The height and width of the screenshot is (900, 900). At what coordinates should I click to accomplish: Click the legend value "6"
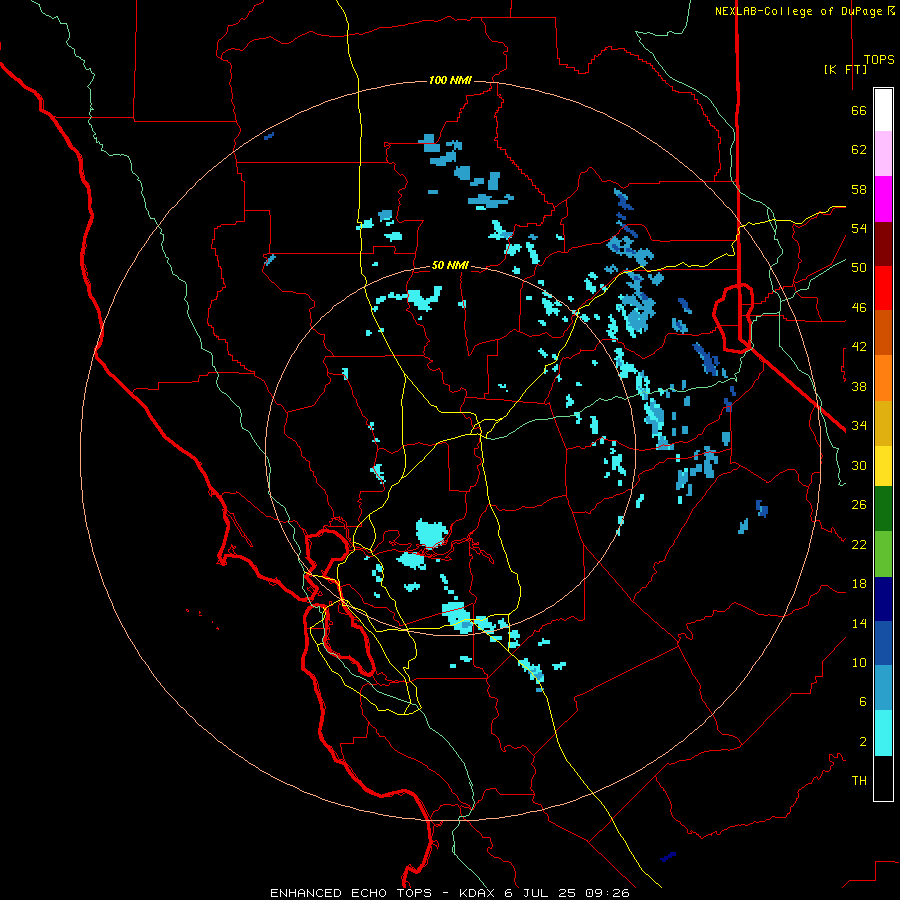tap(862, 702)
